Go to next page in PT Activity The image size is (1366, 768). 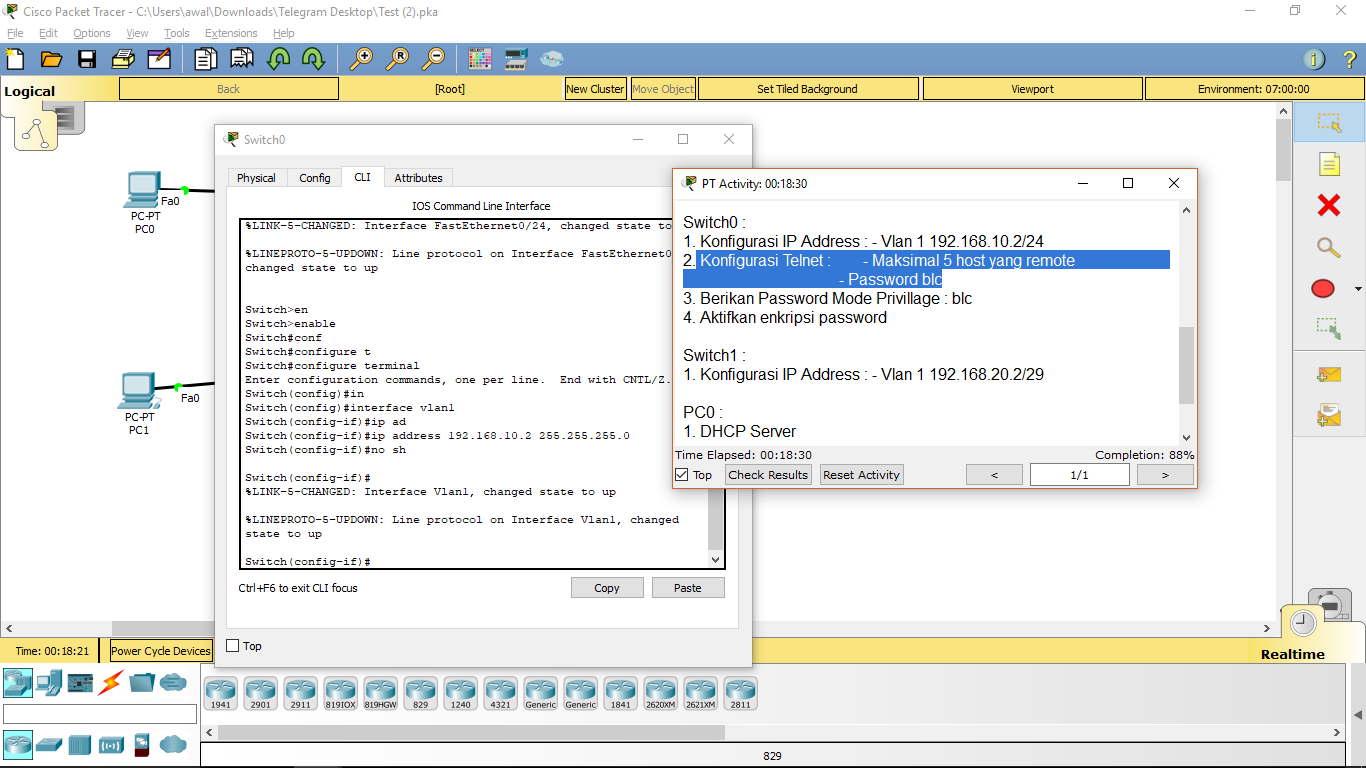[x=1165, y=475]
